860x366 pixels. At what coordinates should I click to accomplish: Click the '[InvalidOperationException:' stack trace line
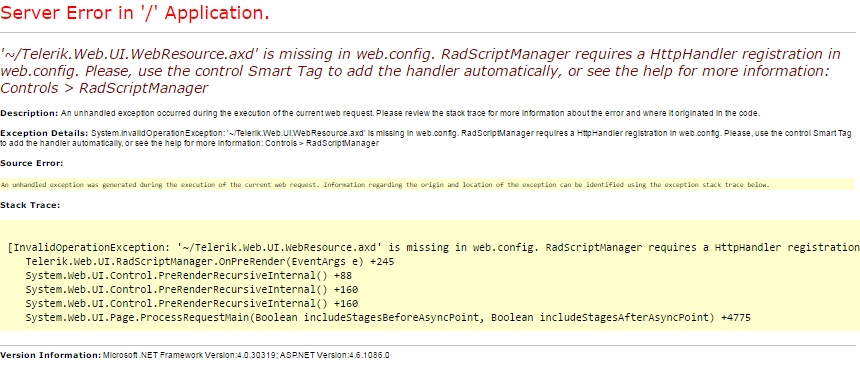(x=434, y=247)
